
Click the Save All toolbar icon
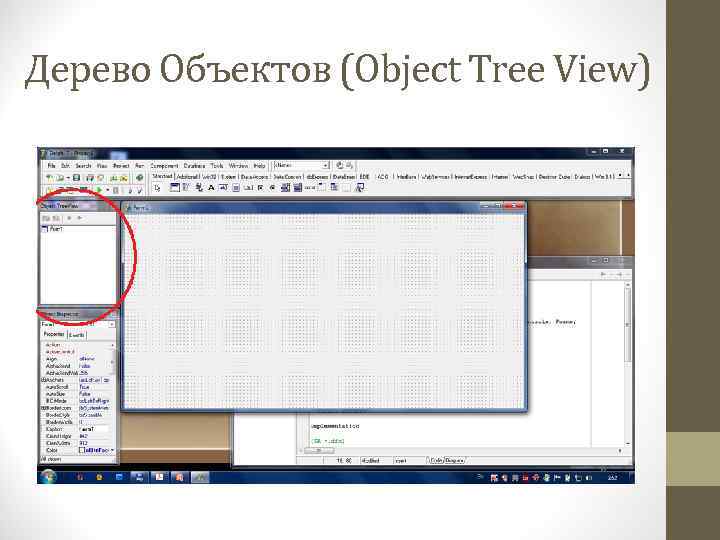[x=90, y=178]
